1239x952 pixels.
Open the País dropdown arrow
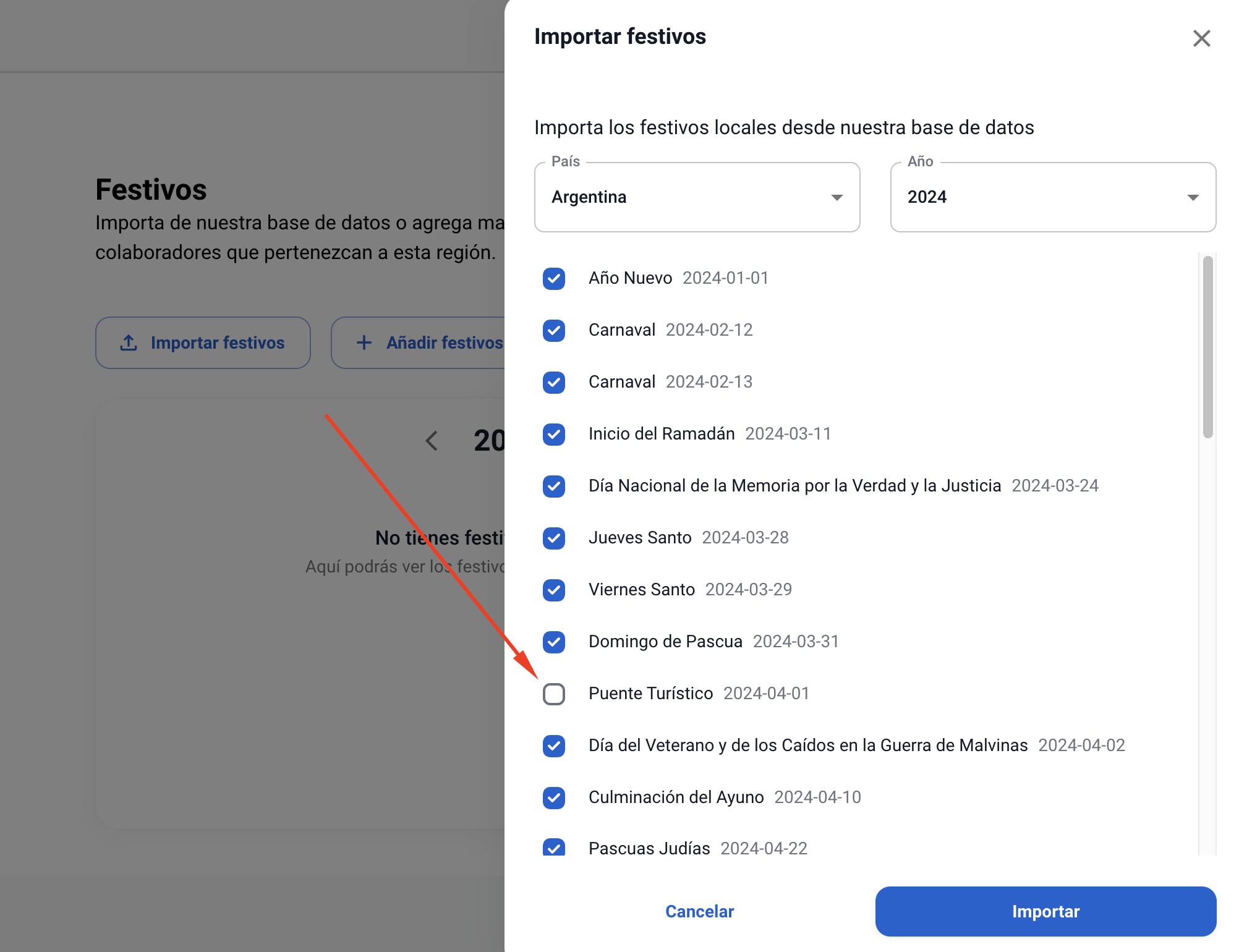[x=837, y=197]
